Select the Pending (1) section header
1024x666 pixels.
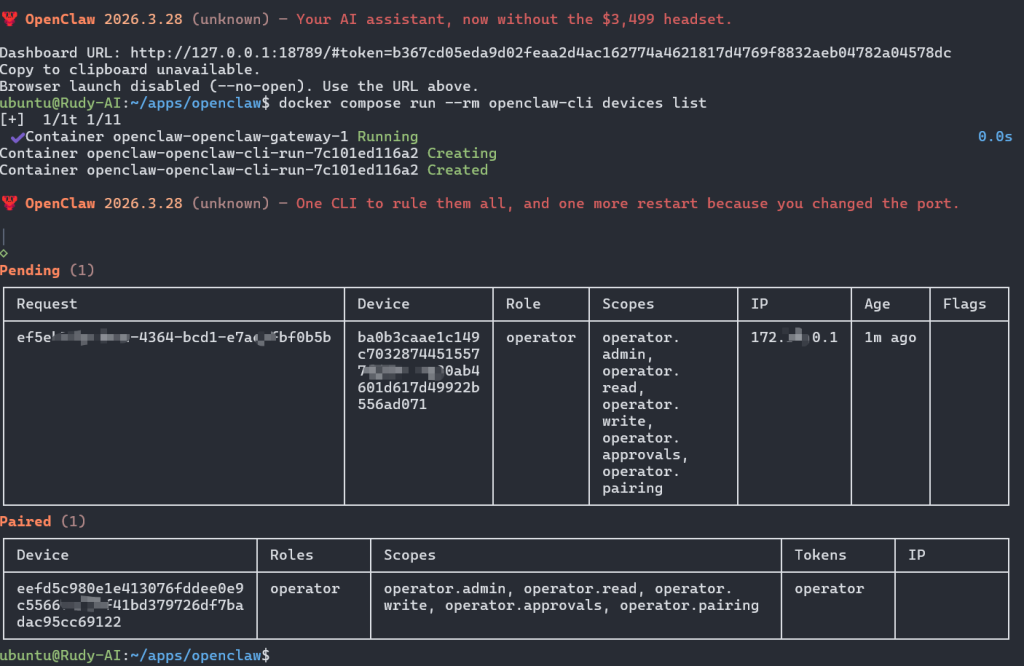(x=47, y=269)
